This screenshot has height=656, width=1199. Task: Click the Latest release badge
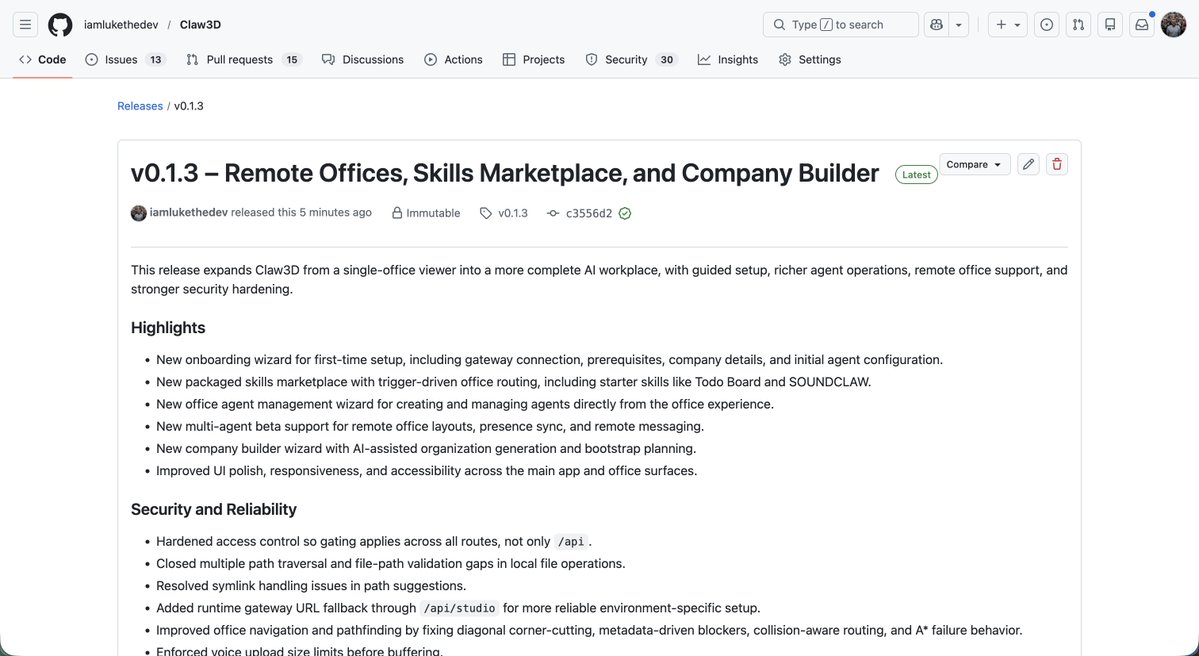tap(916, 174)
